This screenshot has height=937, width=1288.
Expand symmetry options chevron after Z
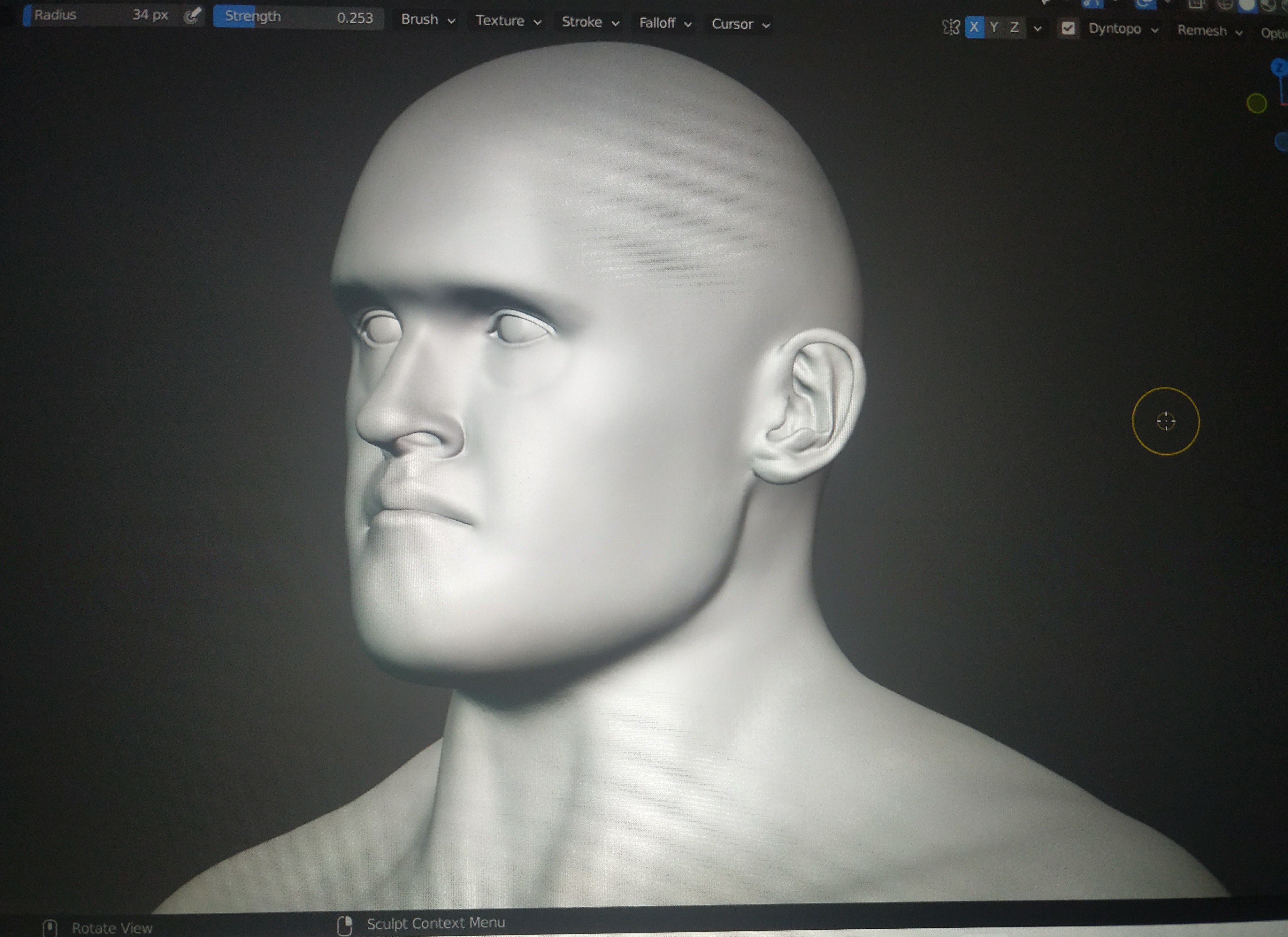pyautogui.click(x=1038, y=28)
